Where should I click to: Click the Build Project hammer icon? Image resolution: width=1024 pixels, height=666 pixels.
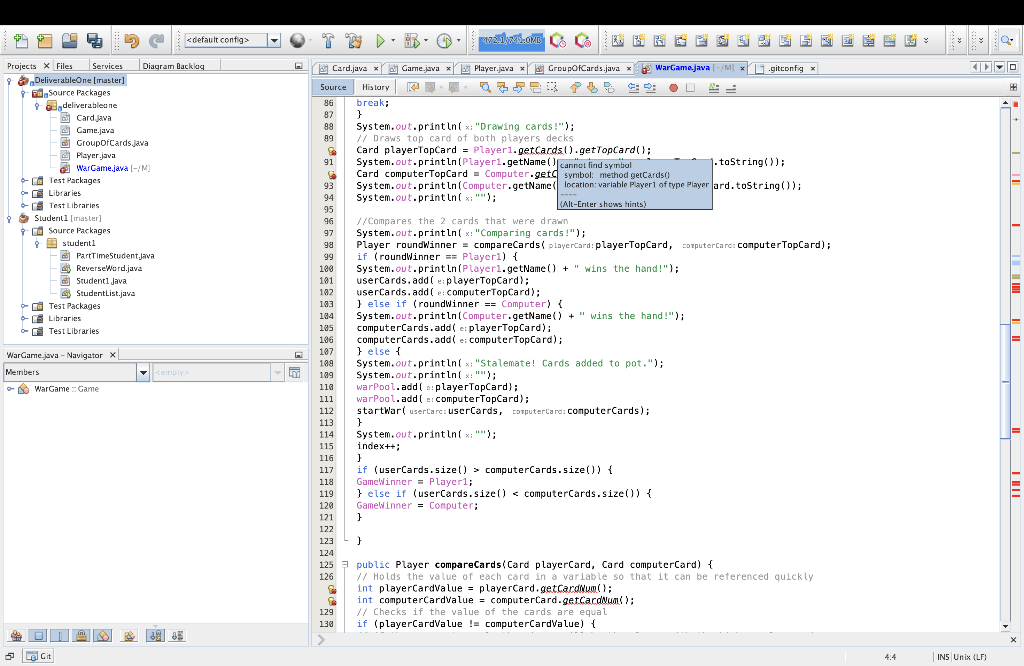pyautogui.click(x=328, y=41)
